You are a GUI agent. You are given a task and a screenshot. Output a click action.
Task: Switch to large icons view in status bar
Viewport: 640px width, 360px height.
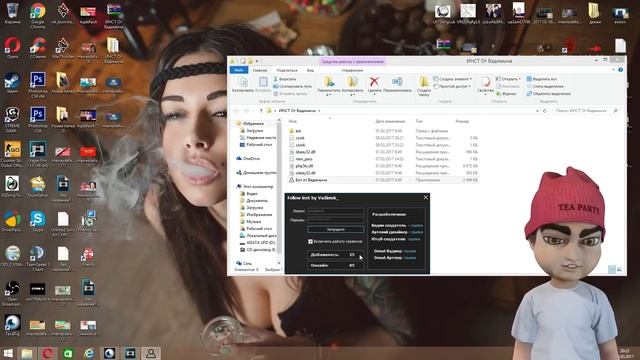click(x=619, y=269)
